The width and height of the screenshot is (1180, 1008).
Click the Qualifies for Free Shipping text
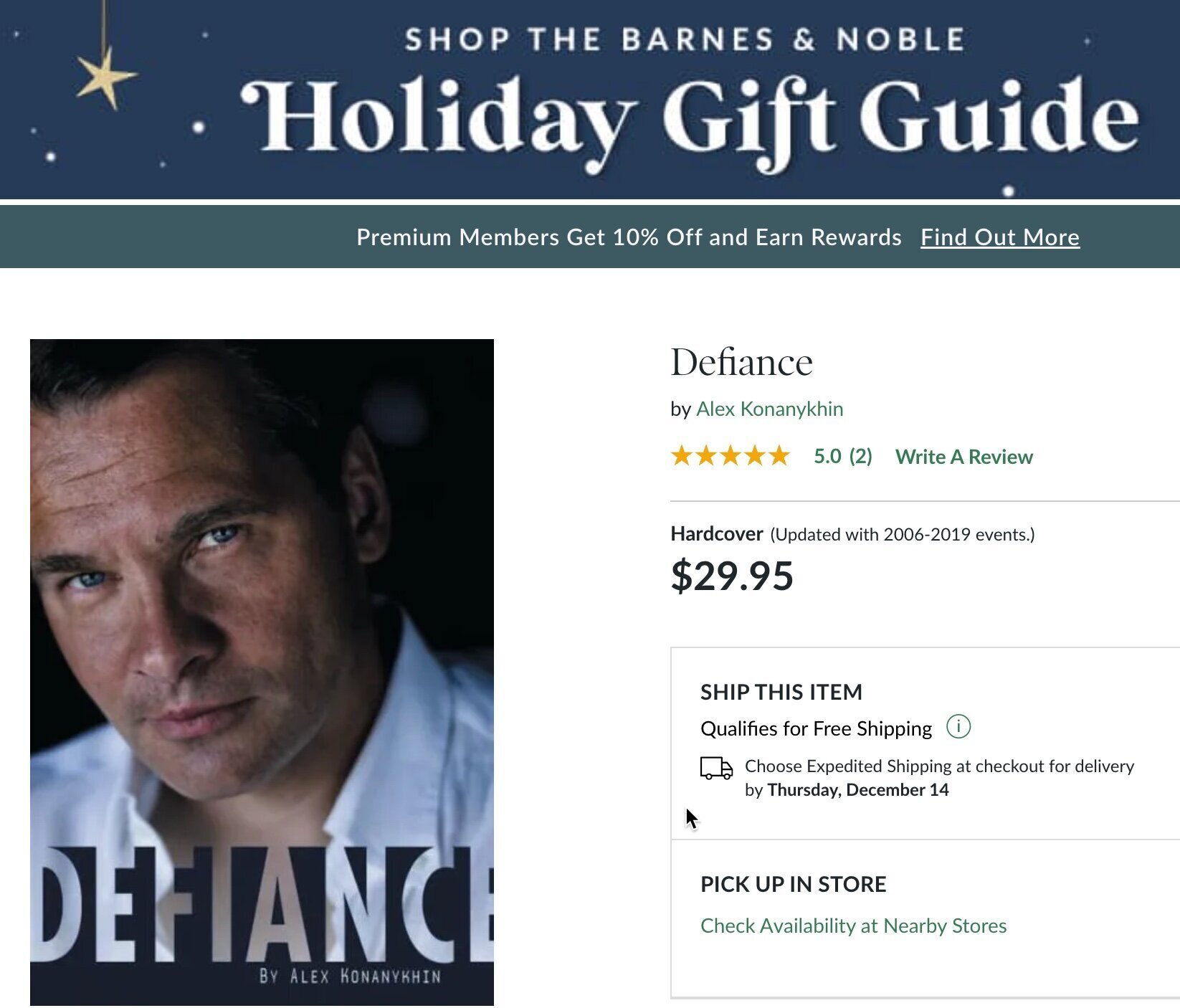tap(816, 728)
